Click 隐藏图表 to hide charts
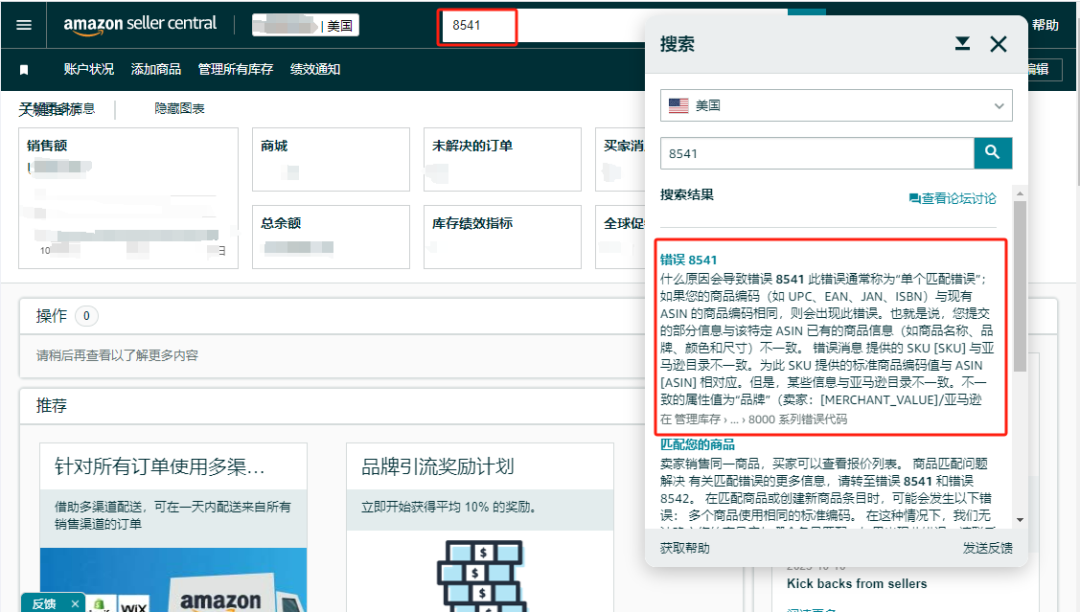 coord(179,108)
